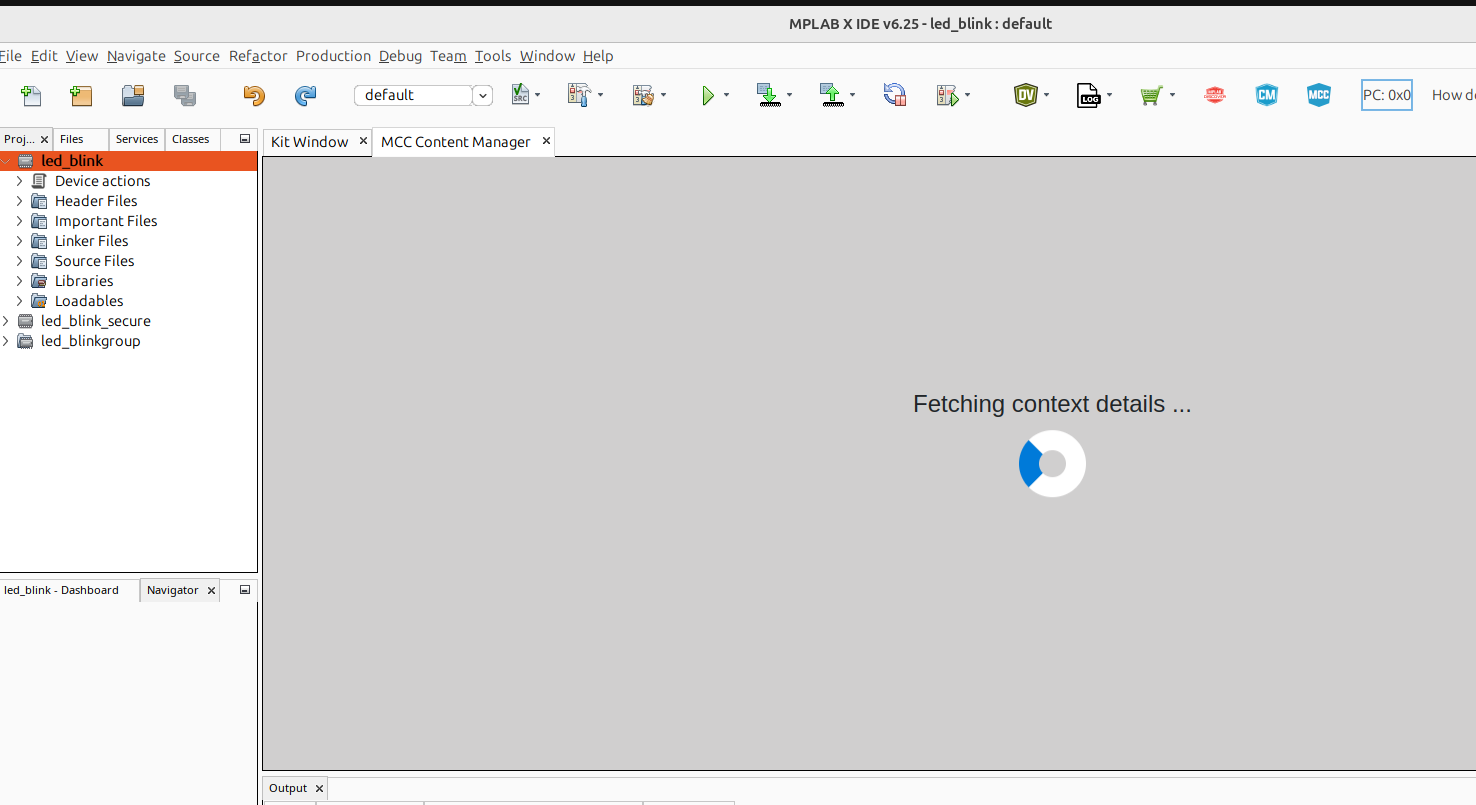
Task: Open the Navigate menu
Action: pyautogui.click(x=136, y=56)
